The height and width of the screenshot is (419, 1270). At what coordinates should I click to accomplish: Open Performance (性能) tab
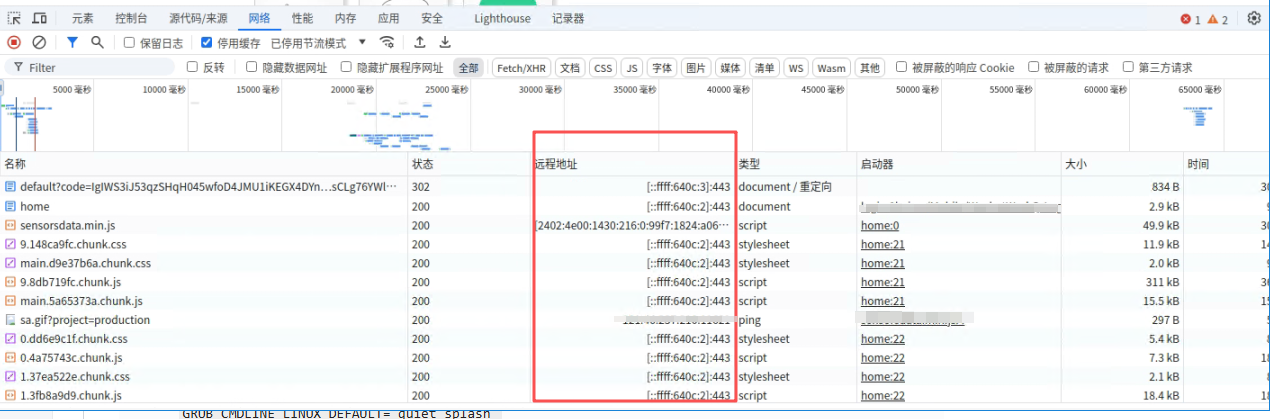[x=302, y=18]
